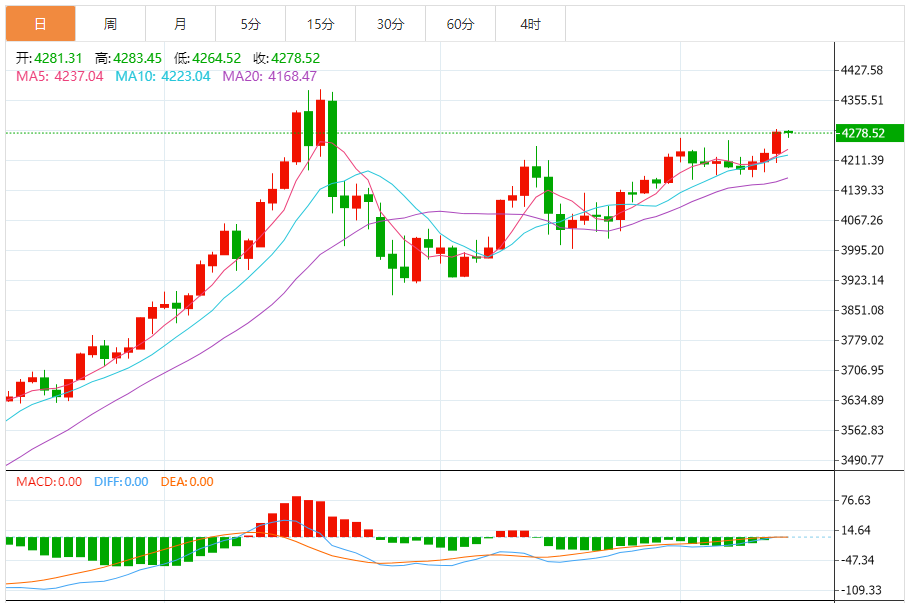Click the 4427.58 price axis label
The image size is (911, 603).
(862, 70)
